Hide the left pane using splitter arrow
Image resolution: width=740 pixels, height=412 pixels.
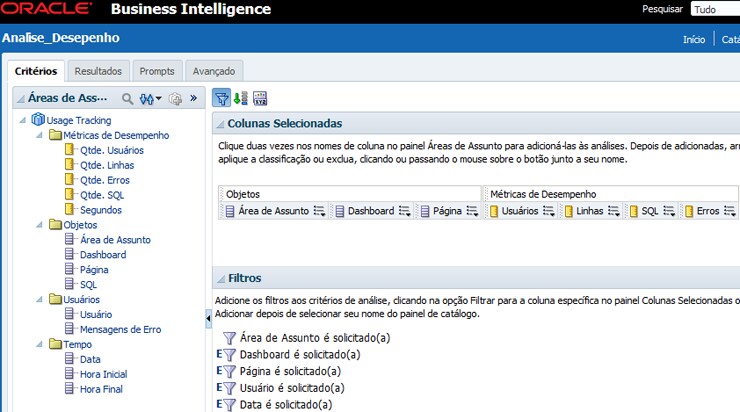[208, 319]
